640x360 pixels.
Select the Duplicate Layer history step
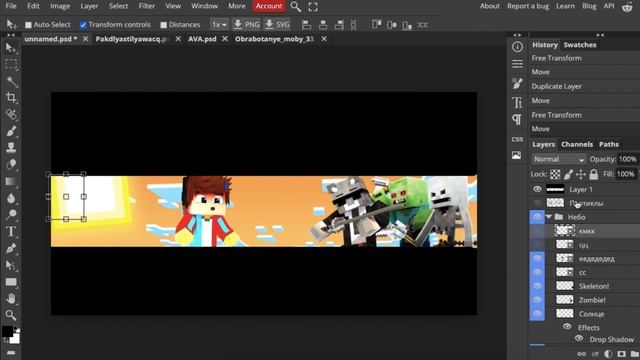point(556,87)
